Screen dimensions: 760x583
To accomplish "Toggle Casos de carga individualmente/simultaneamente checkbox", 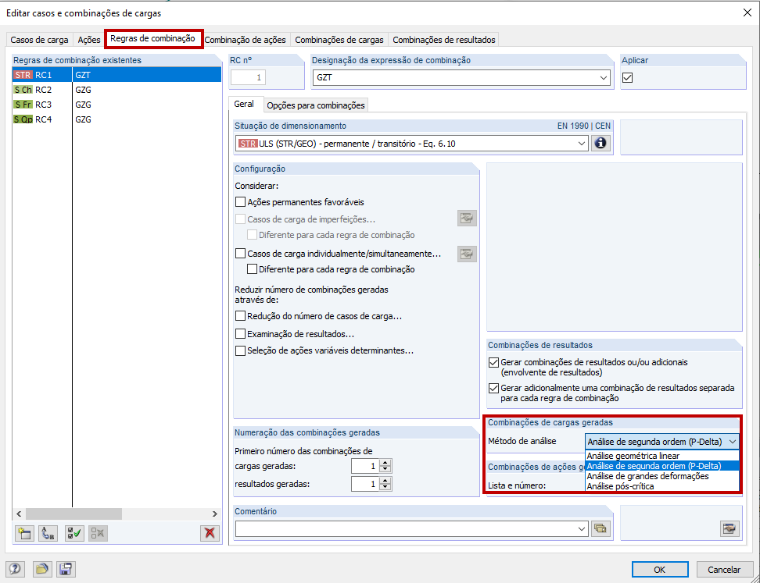I will 240,253.
